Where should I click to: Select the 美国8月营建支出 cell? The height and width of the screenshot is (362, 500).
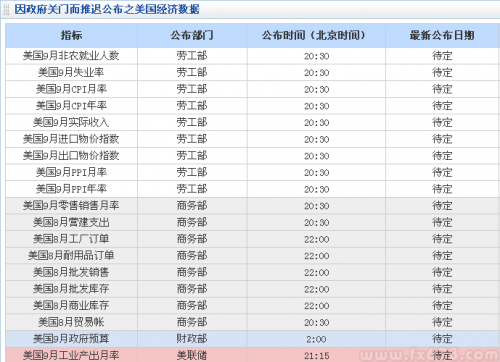pos(71,222)
